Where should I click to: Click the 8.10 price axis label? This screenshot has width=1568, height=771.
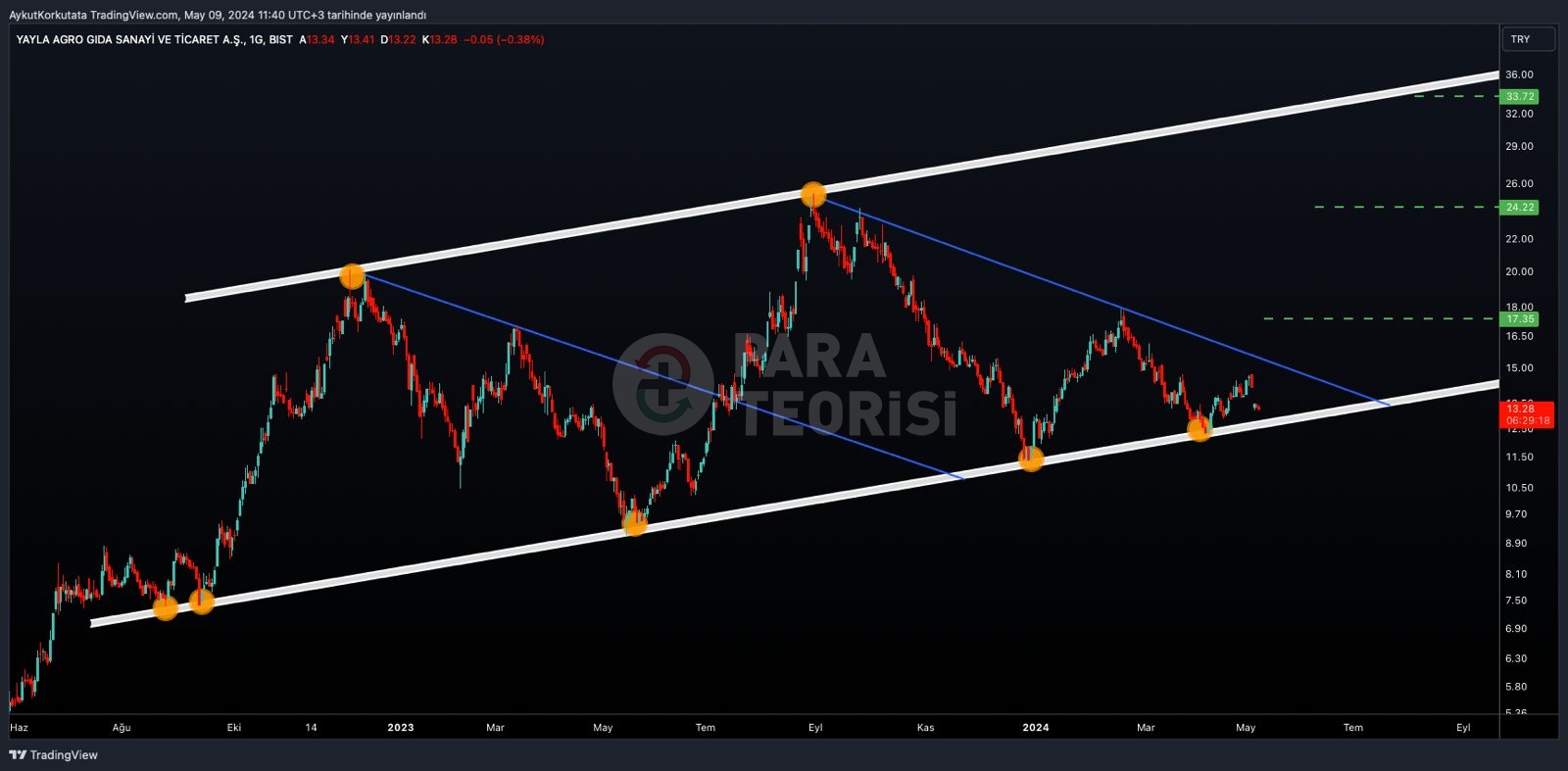[1516, 574]
